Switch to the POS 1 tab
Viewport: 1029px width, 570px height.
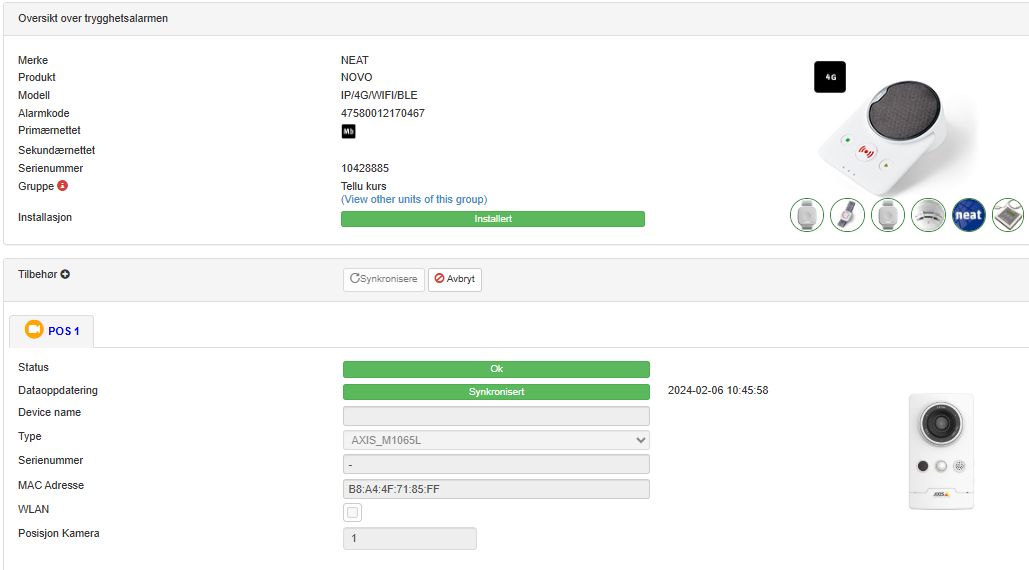(x=62, y=331)
